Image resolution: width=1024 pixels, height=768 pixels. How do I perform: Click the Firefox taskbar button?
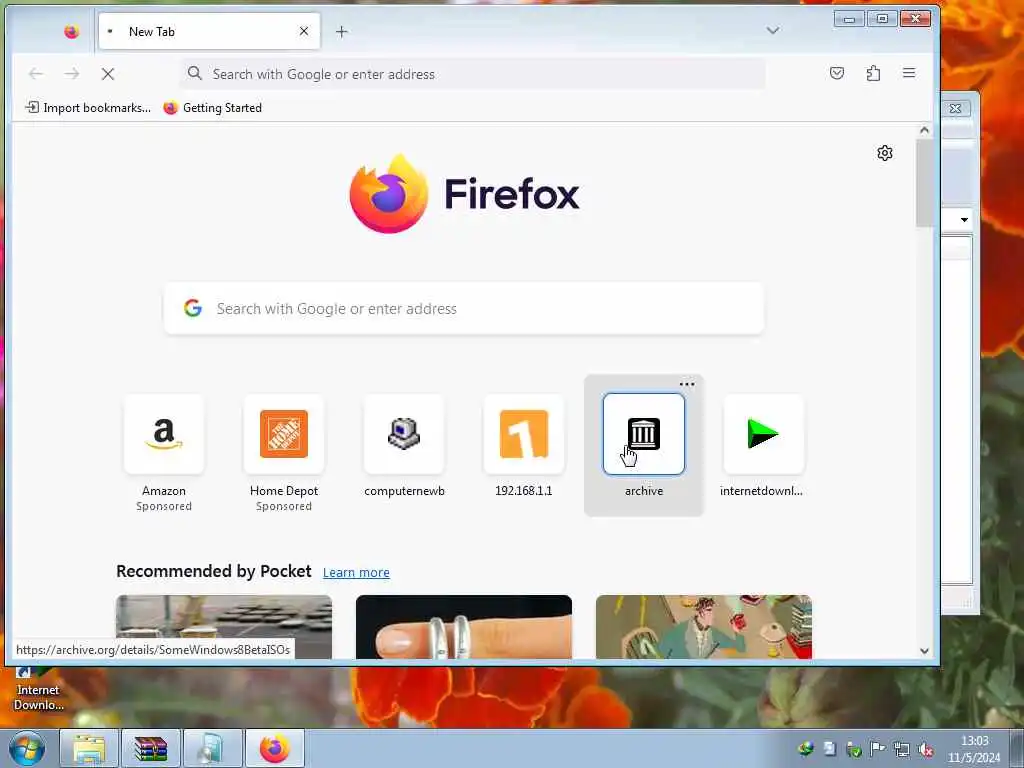point(275,748)
